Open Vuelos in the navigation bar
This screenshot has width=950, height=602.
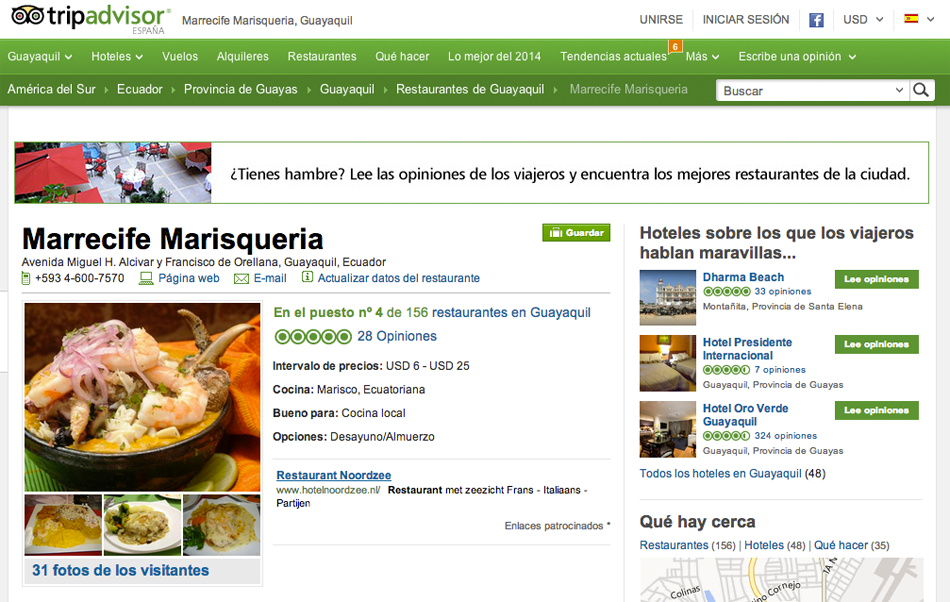click(x=180, y=56)
